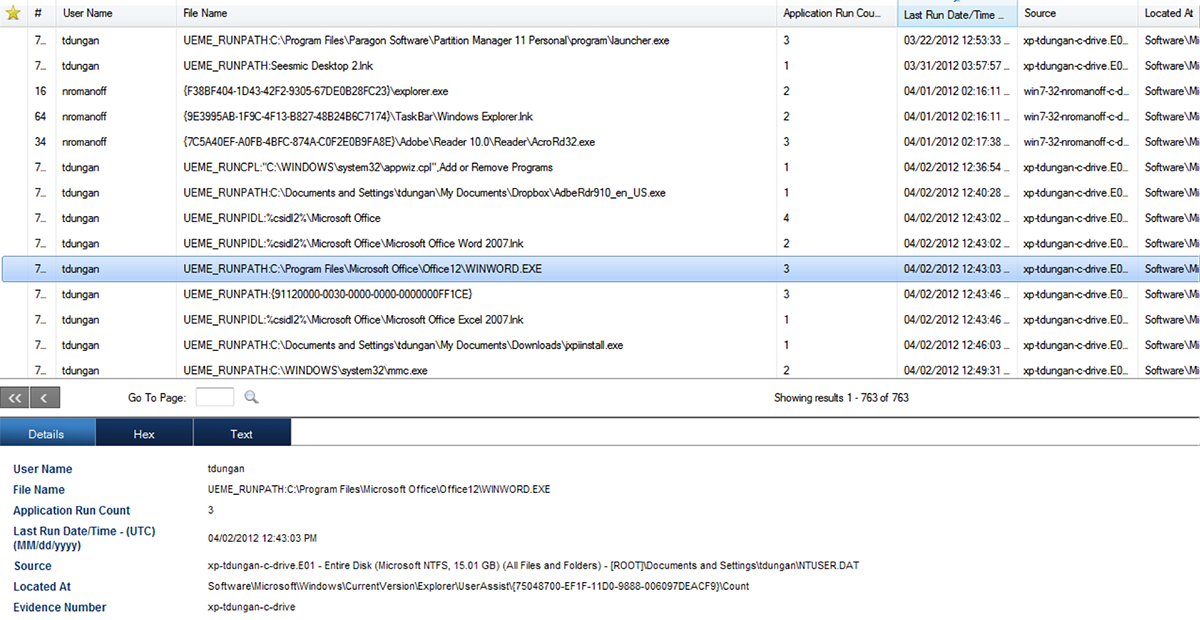Click the star bookmark column header
The width and height of the screenshot is (1200, 620).
coord(12,13)
